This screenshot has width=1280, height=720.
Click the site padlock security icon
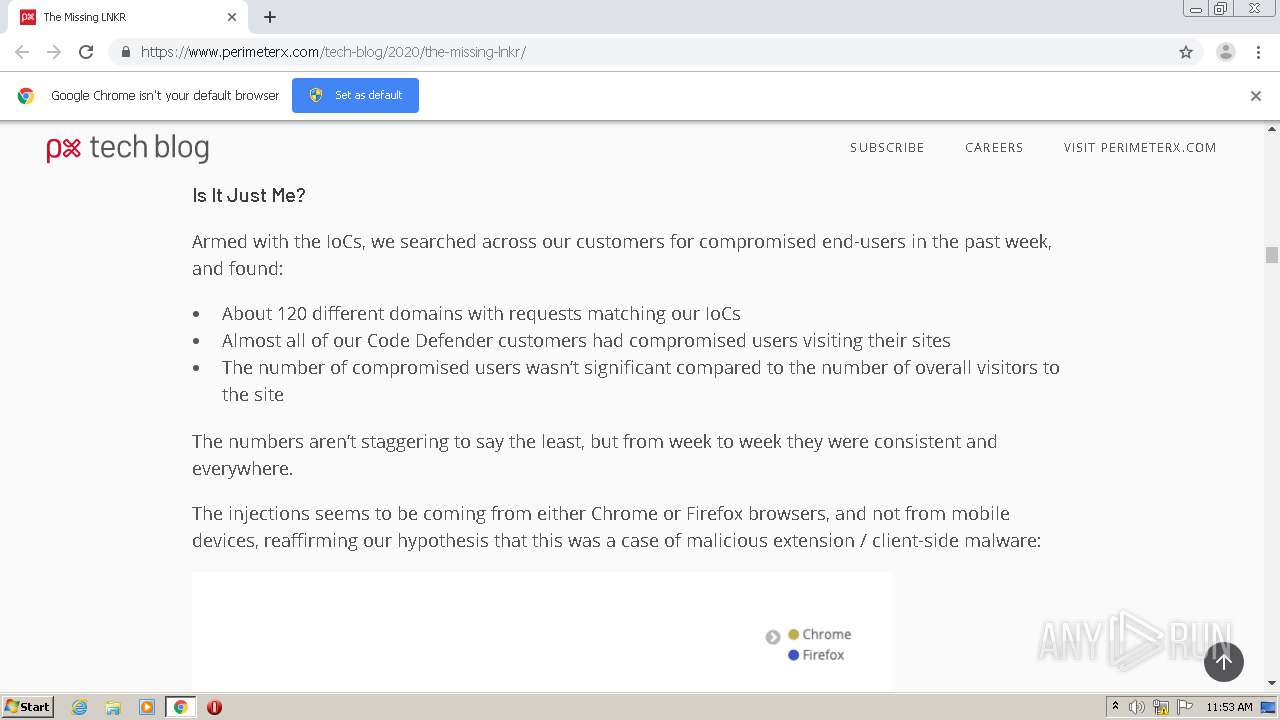click(x=126, y=52)
